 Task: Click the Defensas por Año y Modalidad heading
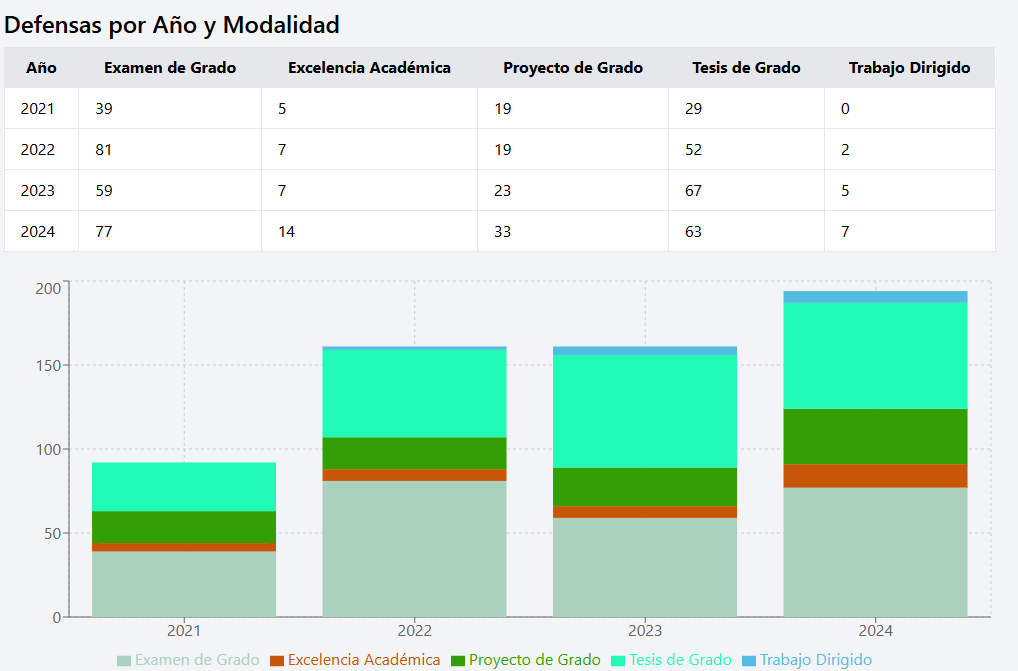[x=171, y=25]
